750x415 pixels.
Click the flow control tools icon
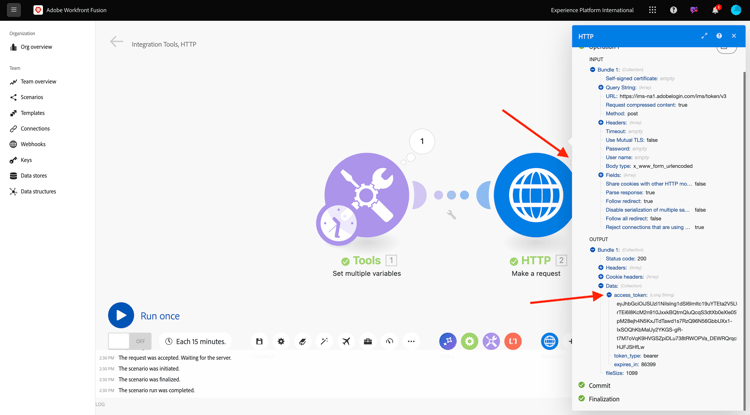pyautogui.click(x=448, y=341)
